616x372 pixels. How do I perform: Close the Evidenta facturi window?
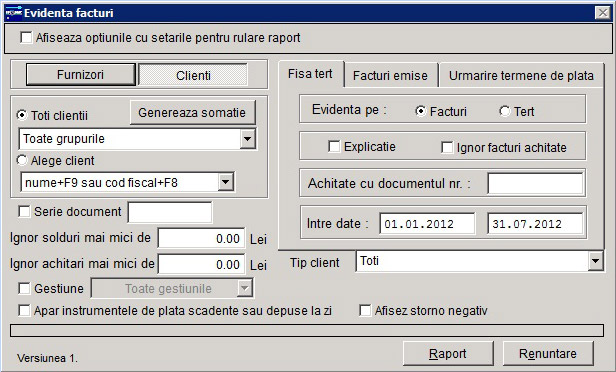(x=603, y=13)
